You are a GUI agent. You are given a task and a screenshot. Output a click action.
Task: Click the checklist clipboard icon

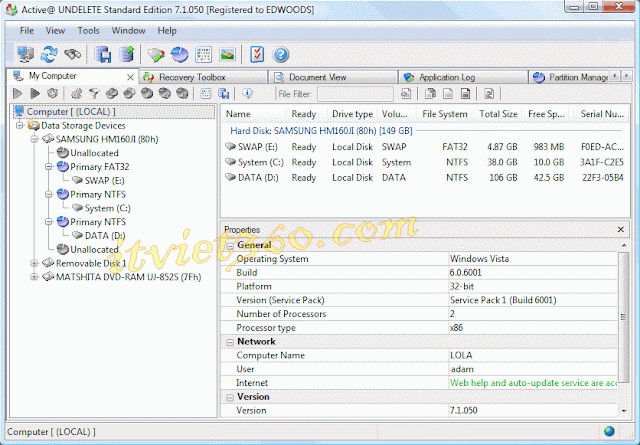click(257, 54)
